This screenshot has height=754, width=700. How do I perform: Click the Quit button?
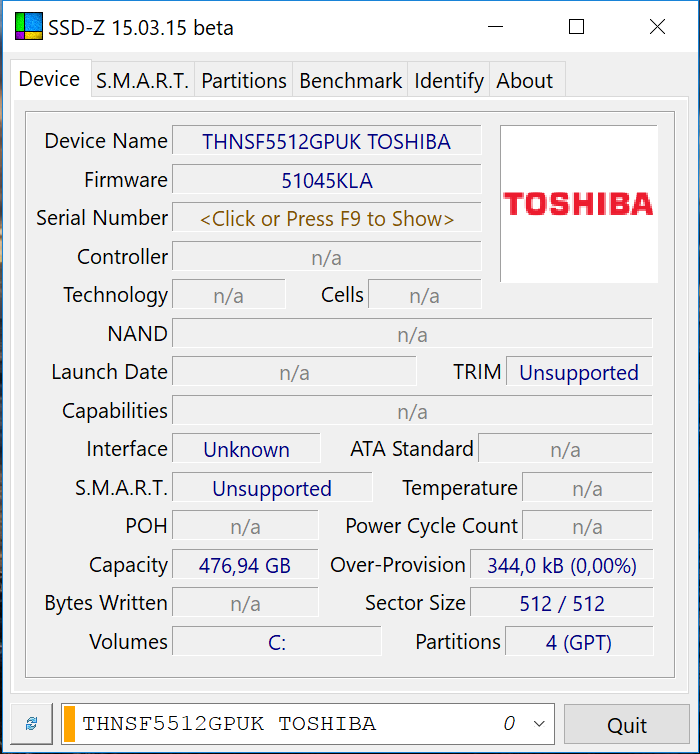626,725
